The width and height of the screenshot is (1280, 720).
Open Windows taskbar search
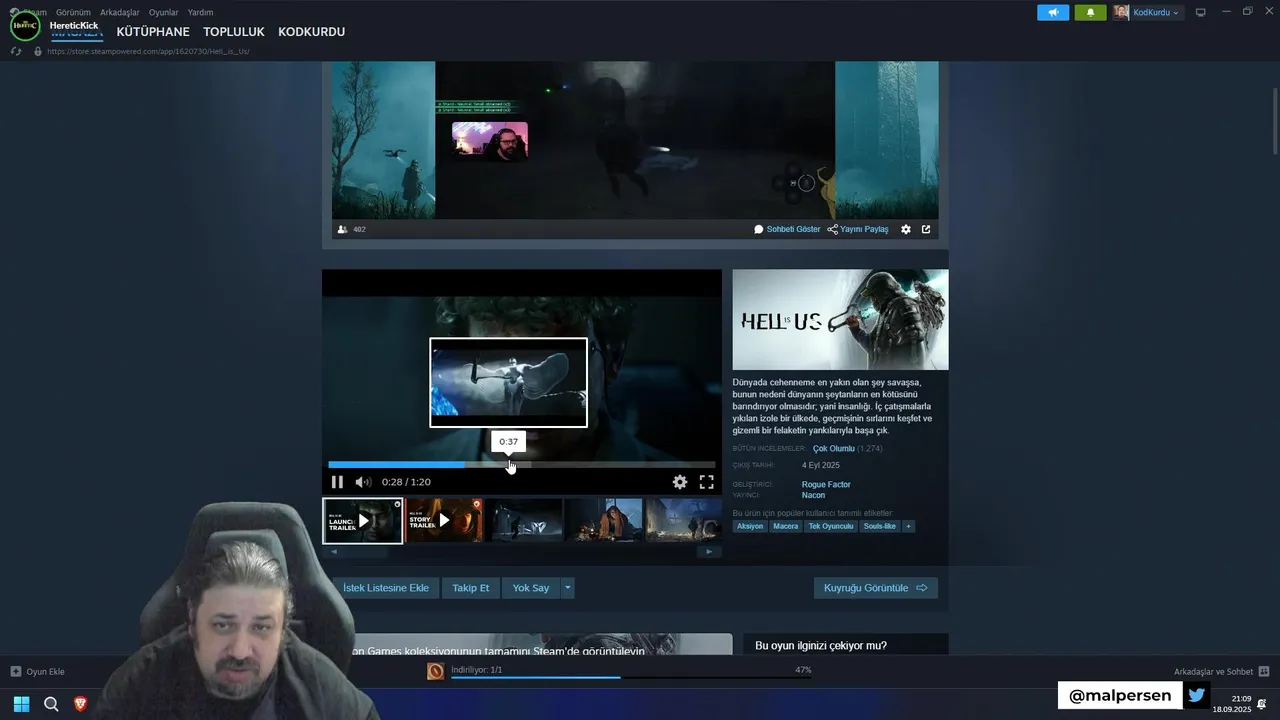click(x=51, y=704)
